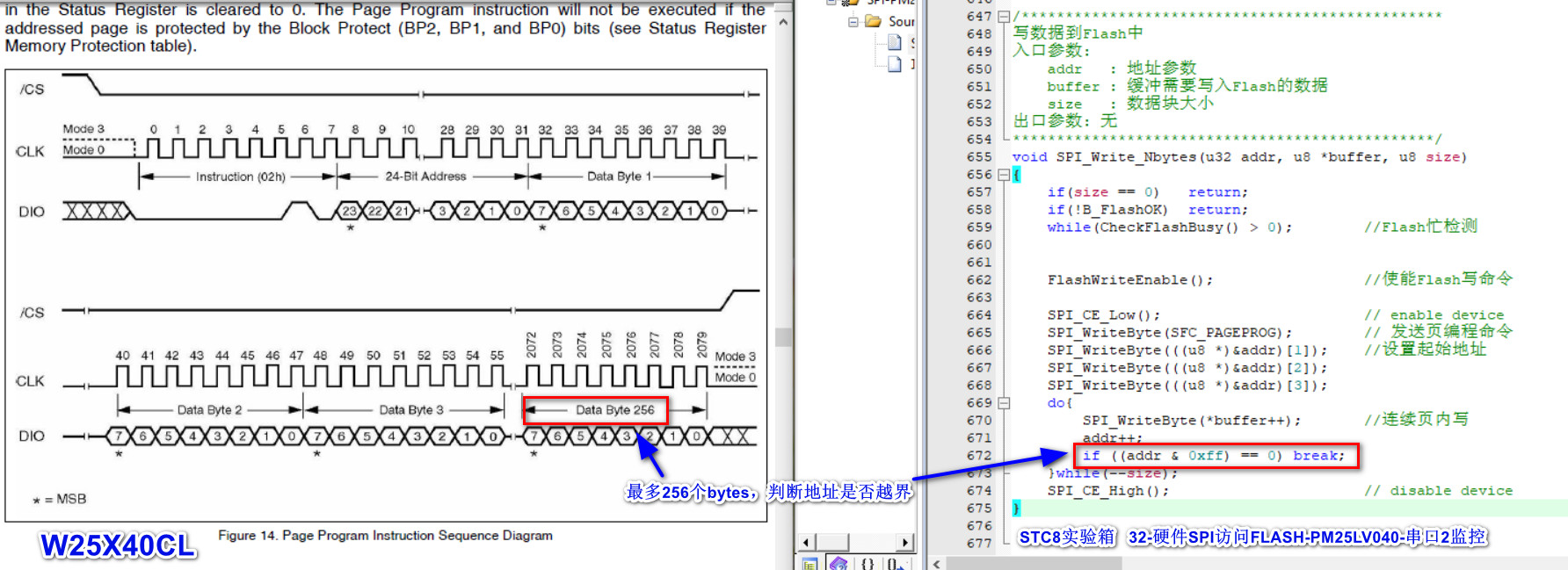Click the SPI_WriteByte line with &addr)[2]
The width and height of the screenshot is (1568, 570).
[x=1187, y=367]
